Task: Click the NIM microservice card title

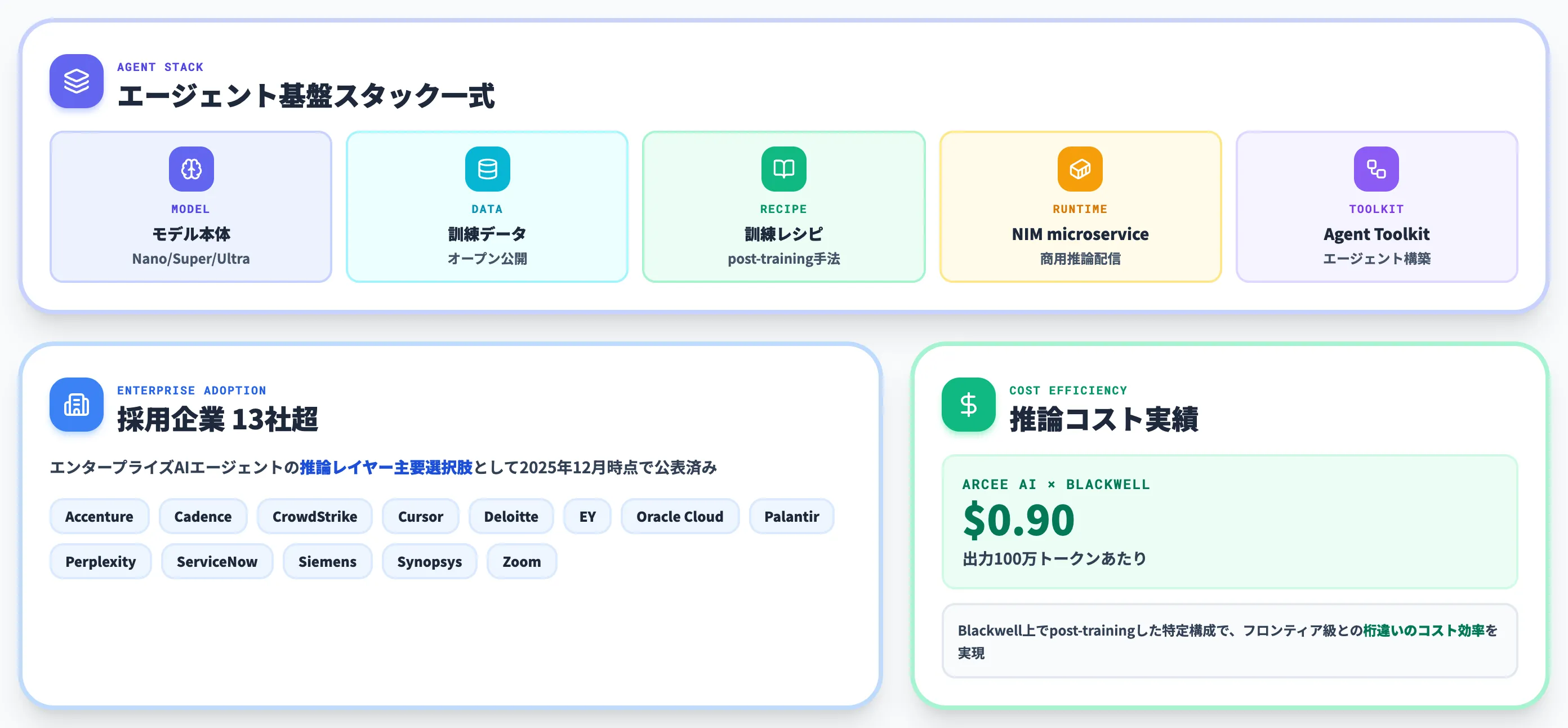Action: pyautogui.click(x=1080, y=234)
